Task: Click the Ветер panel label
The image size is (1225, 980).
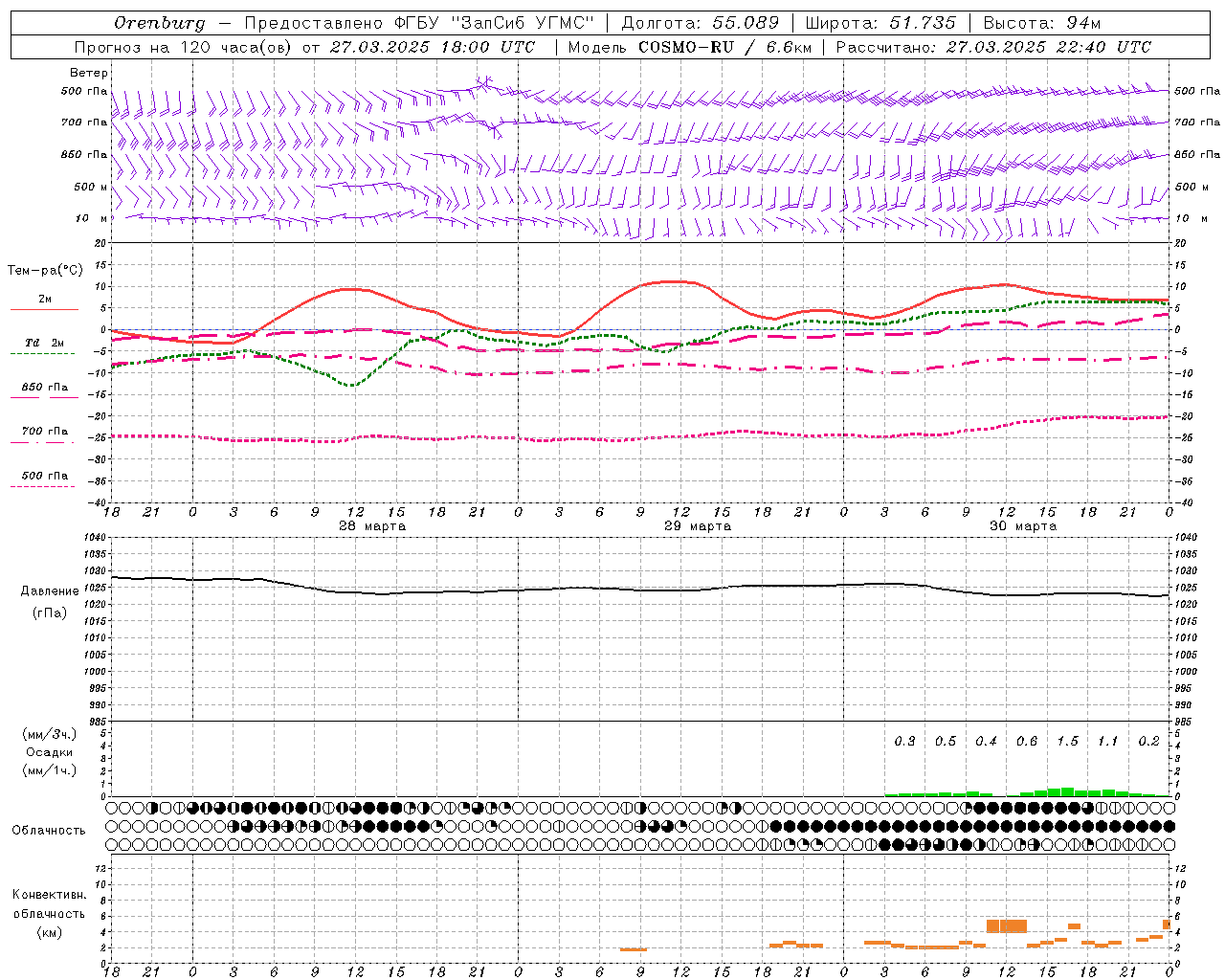Action: point(89,73)
